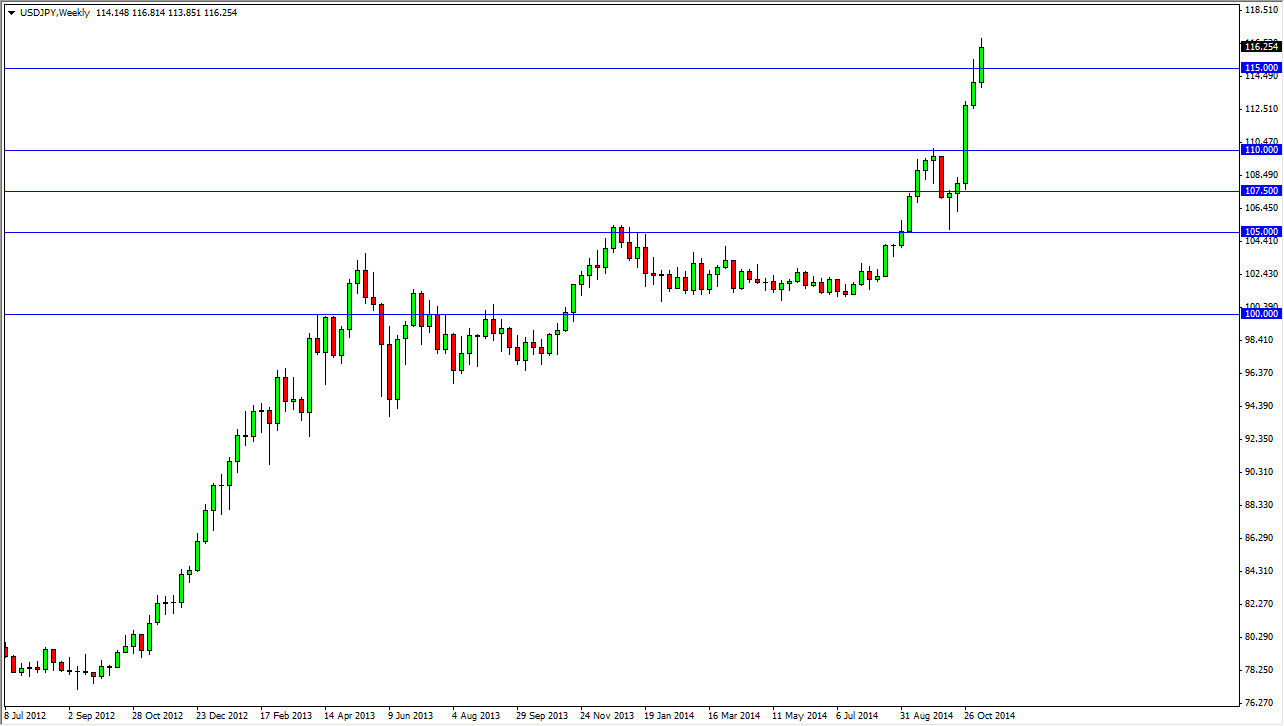Open the dropdown arrow beside USDJPY,Weekly
This screenshot has width=1284, height=726.
[10, 13]
